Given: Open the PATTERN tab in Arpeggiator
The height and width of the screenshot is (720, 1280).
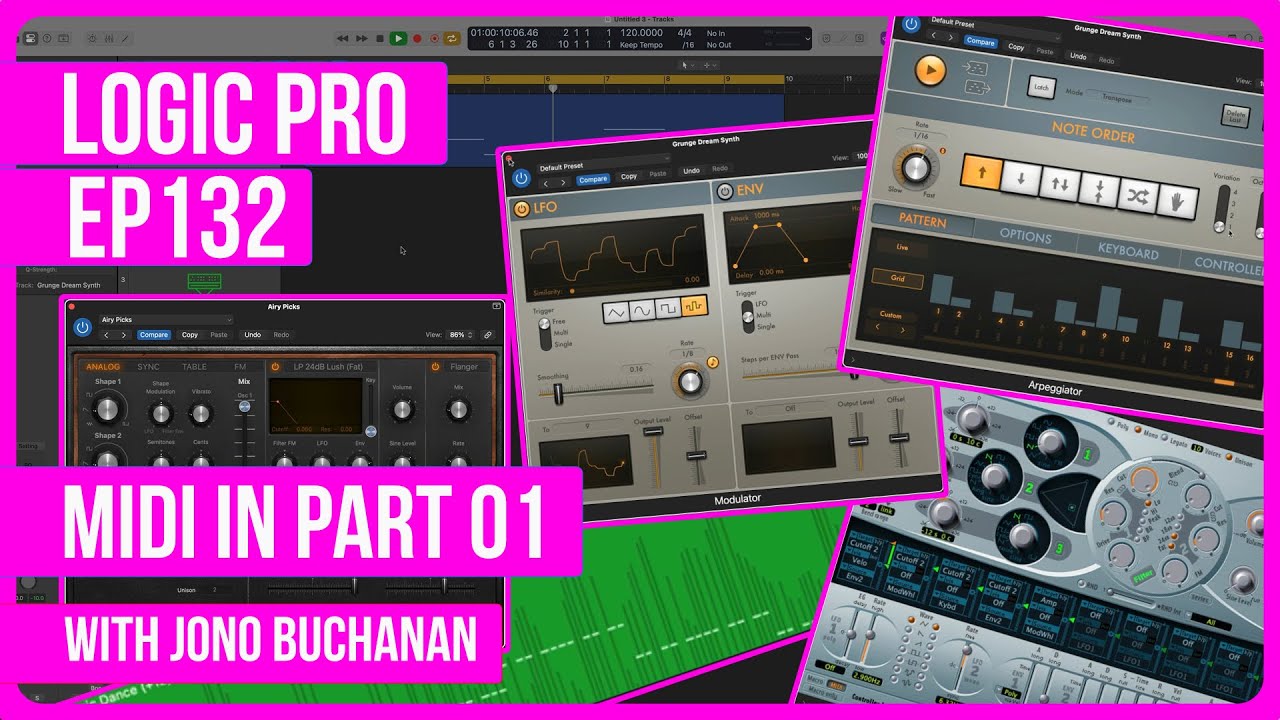Looking at the screenshot, I should coord(922,221).
